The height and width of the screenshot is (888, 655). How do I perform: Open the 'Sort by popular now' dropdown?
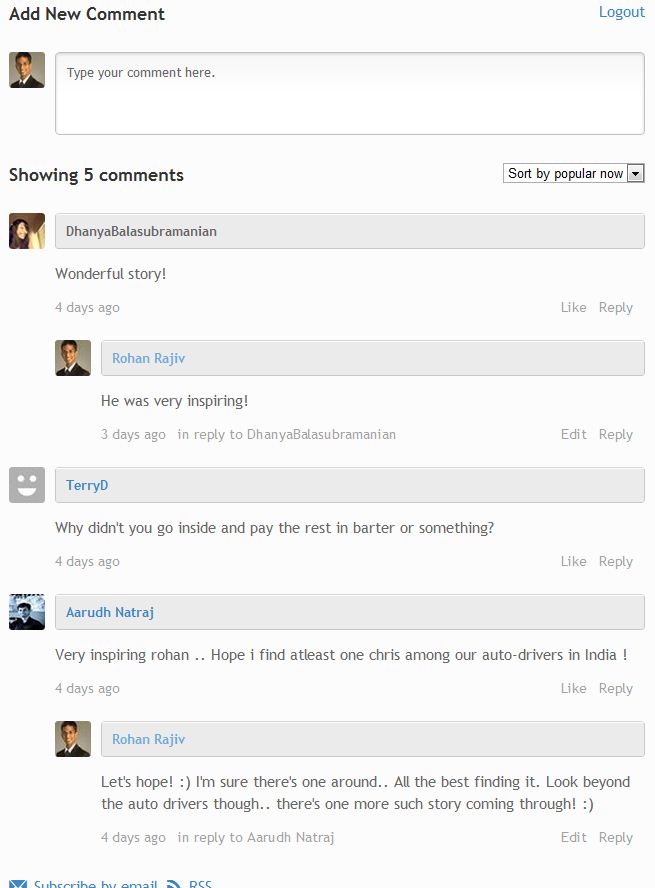573,174
